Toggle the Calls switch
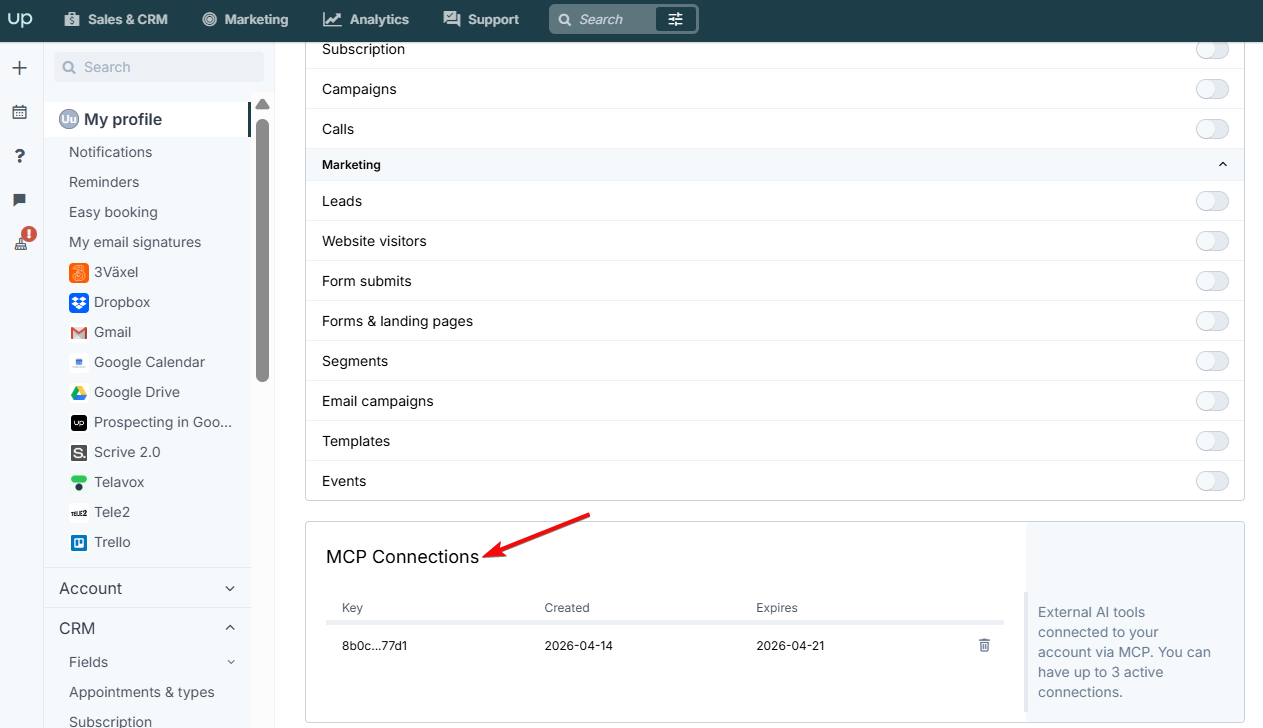Screen dimensions: 1263x728 coord(1212,129)
